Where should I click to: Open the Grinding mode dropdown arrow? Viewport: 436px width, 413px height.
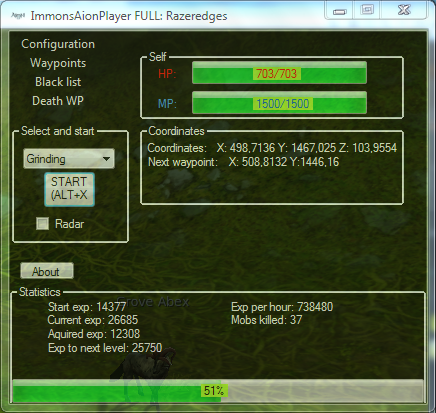coord(106,159)
